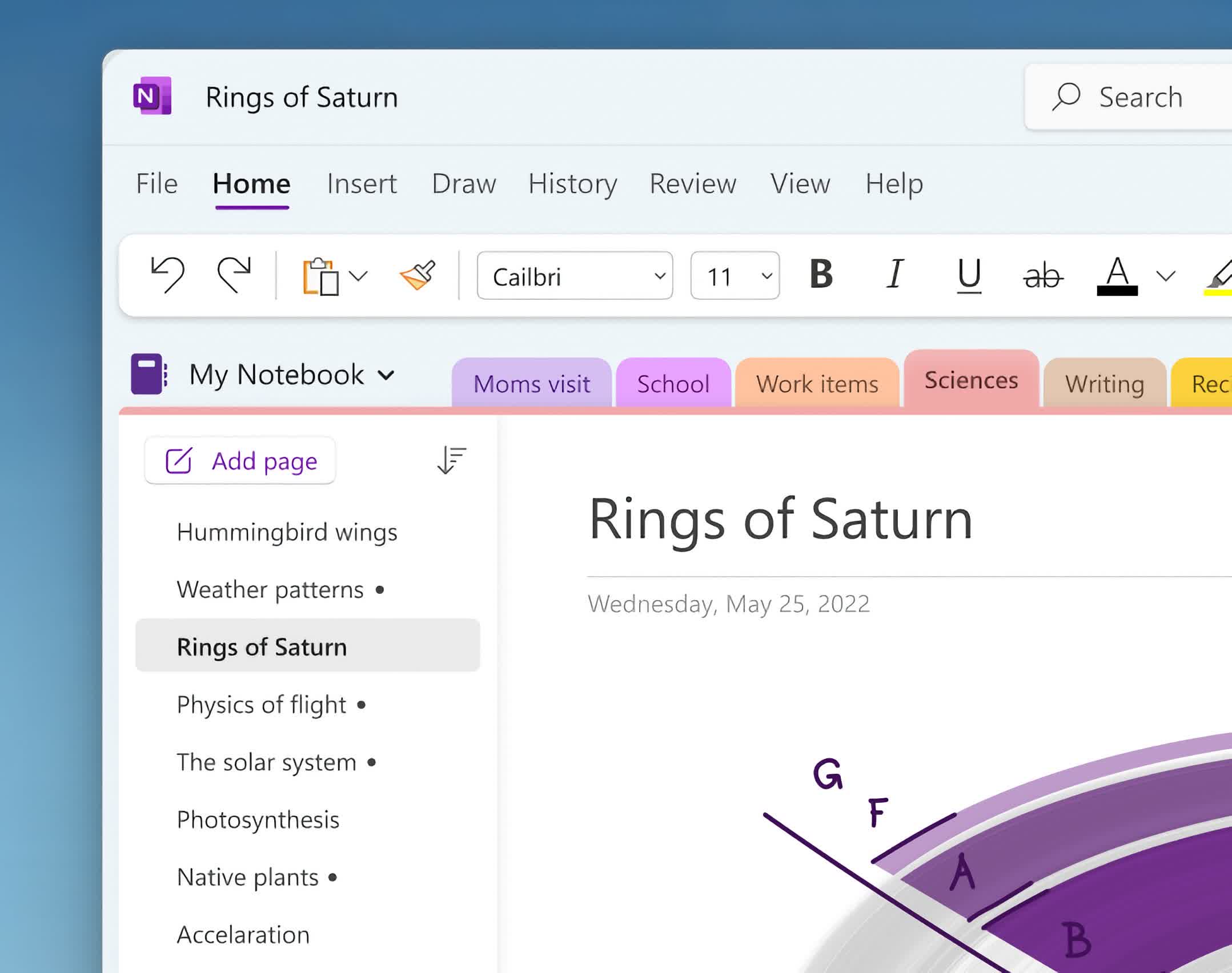Click the Paste clipboard icon

tap(322, 276)
